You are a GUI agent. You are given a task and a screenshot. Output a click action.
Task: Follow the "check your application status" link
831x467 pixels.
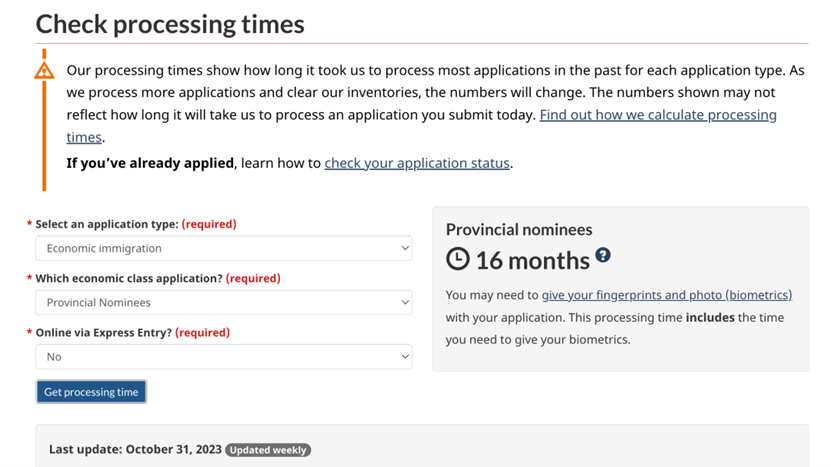(417, 163)
